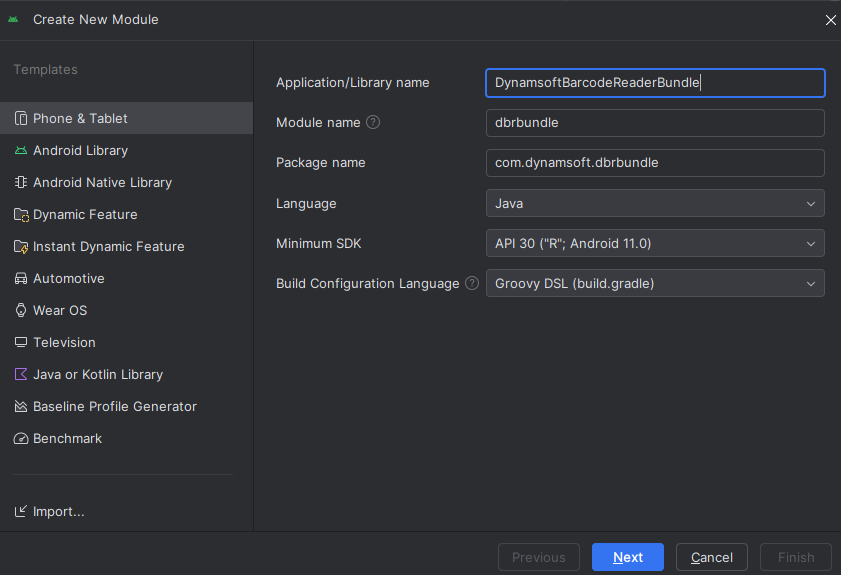Viewport: 841px width, 575px height.
Task: Choose the Android Library template
Action: [127, 150]
